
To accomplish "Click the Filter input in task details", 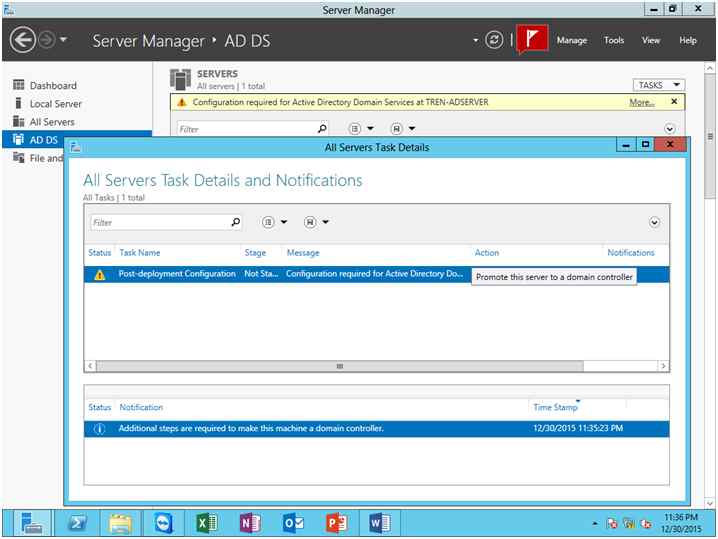I will click(160, 223).
